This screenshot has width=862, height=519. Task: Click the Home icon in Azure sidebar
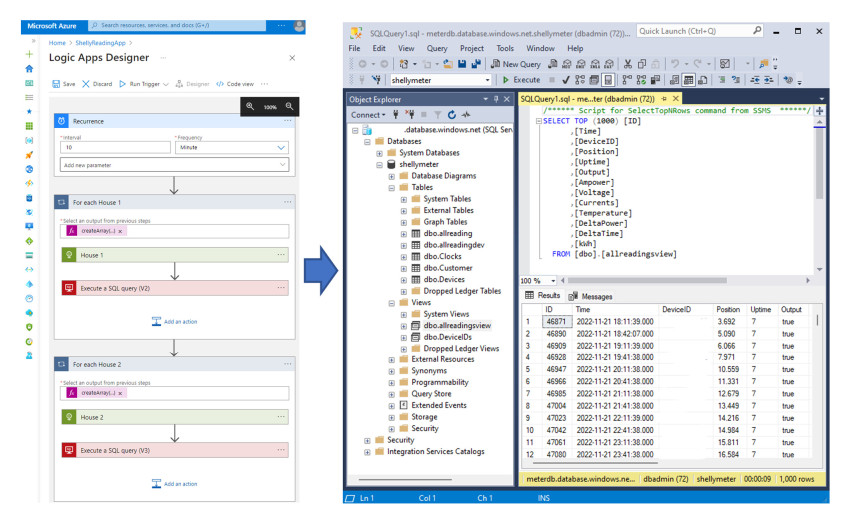pos(29,69)
